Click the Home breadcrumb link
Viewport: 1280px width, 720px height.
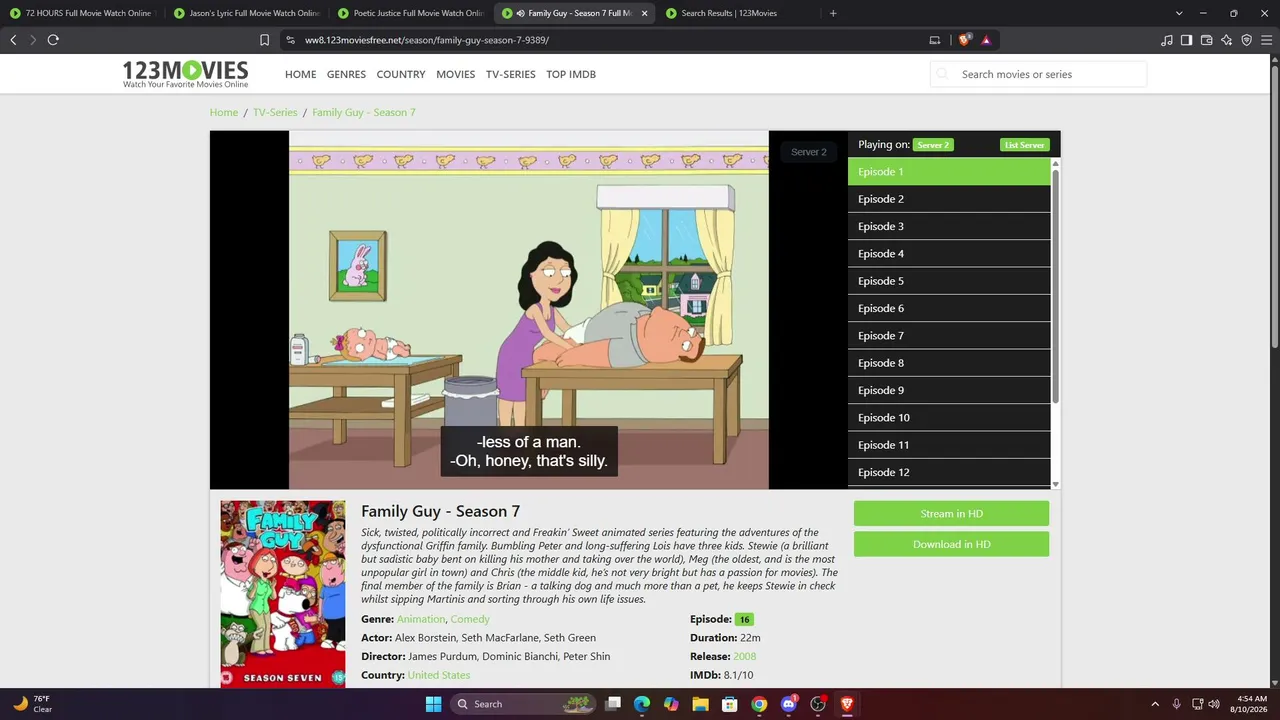tap(224, 112)
